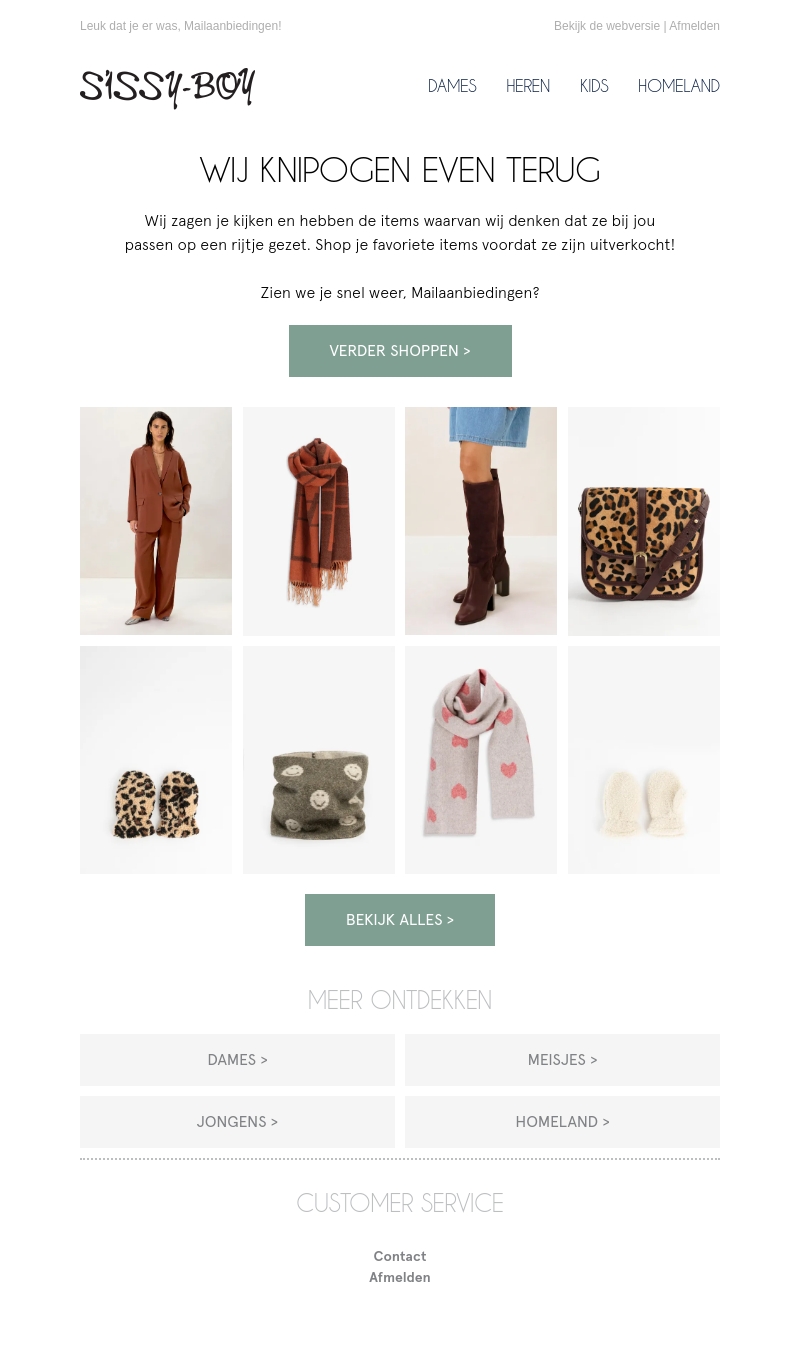Open the leopard print bag product
The height and width of the screenshot is (1347, 800).
(x=644, y=521)
